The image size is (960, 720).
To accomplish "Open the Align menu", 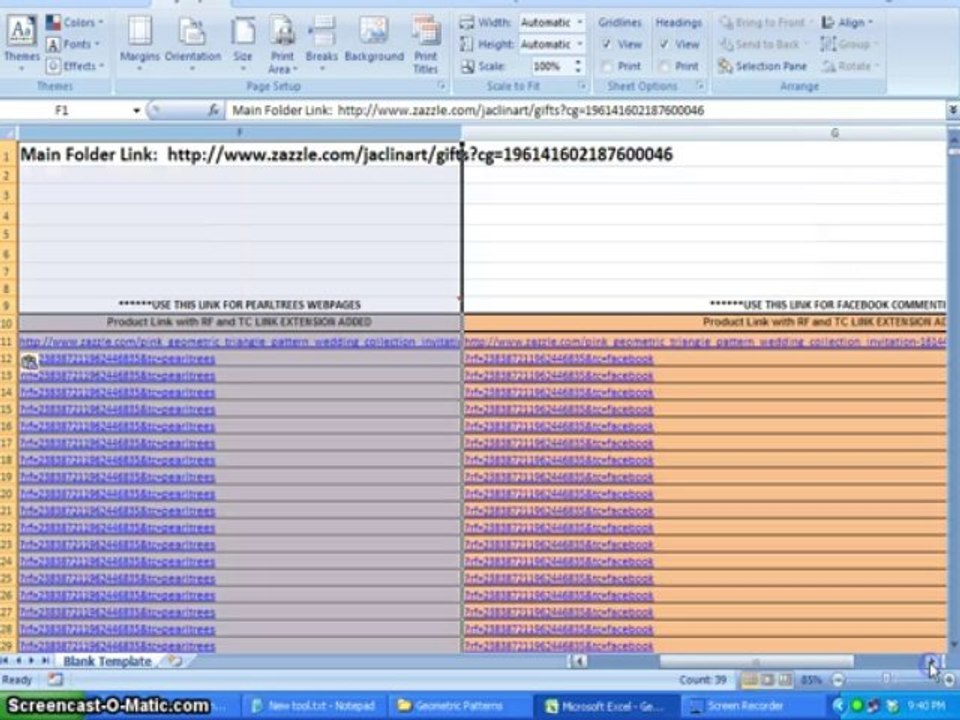I will (847, 23).
